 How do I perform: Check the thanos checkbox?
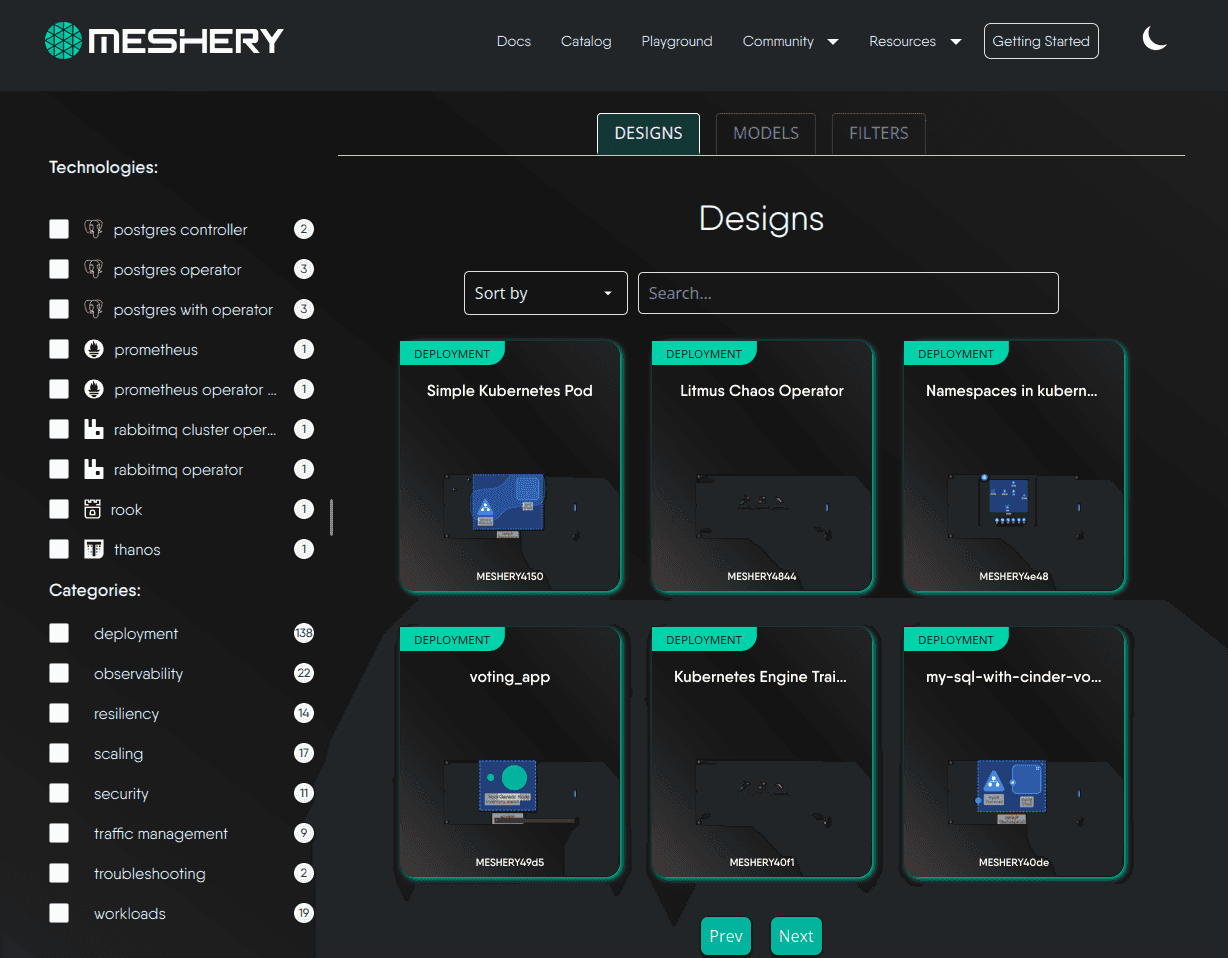(x=59, y=549)
